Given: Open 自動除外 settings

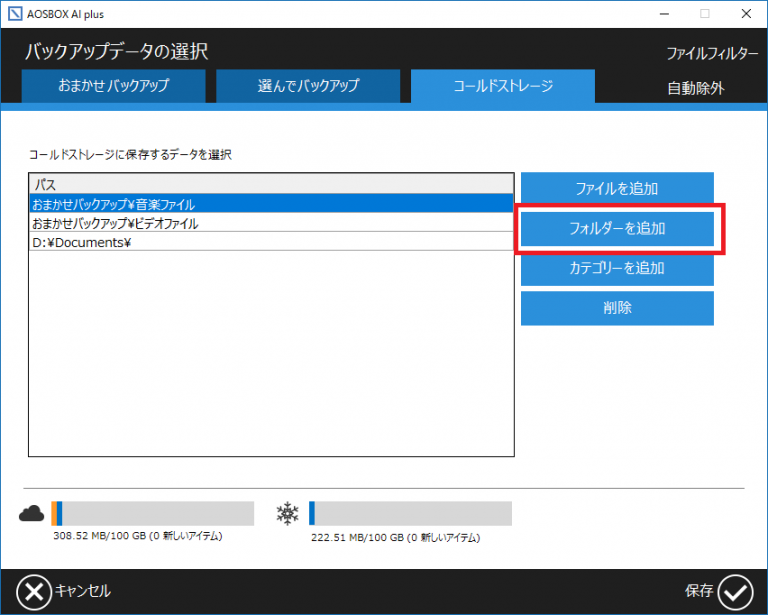Looking at the screenshot, I should tap(696, 88).
